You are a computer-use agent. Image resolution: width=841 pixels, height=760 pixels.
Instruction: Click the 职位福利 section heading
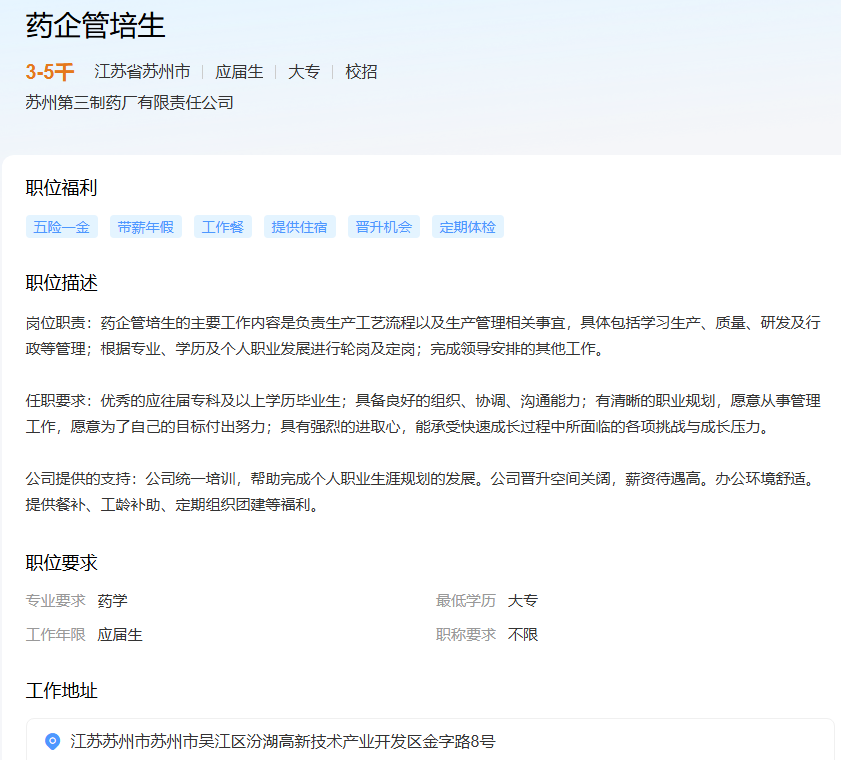click(x=61, y=188)
